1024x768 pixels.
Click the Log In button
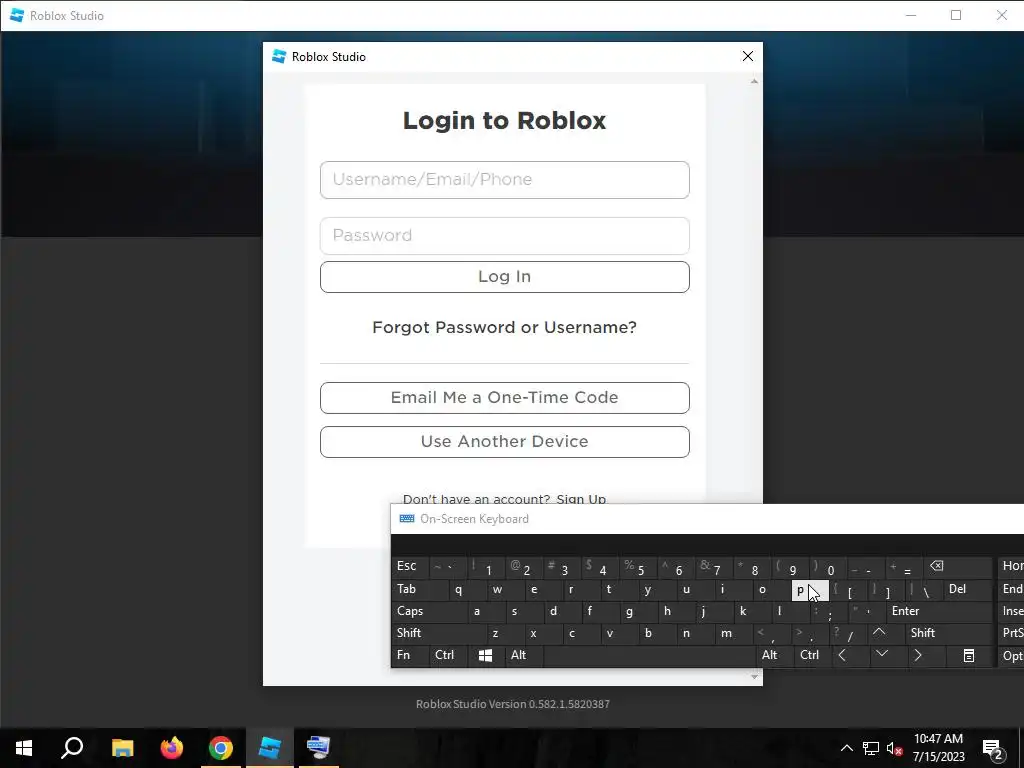tap(504, 277)
